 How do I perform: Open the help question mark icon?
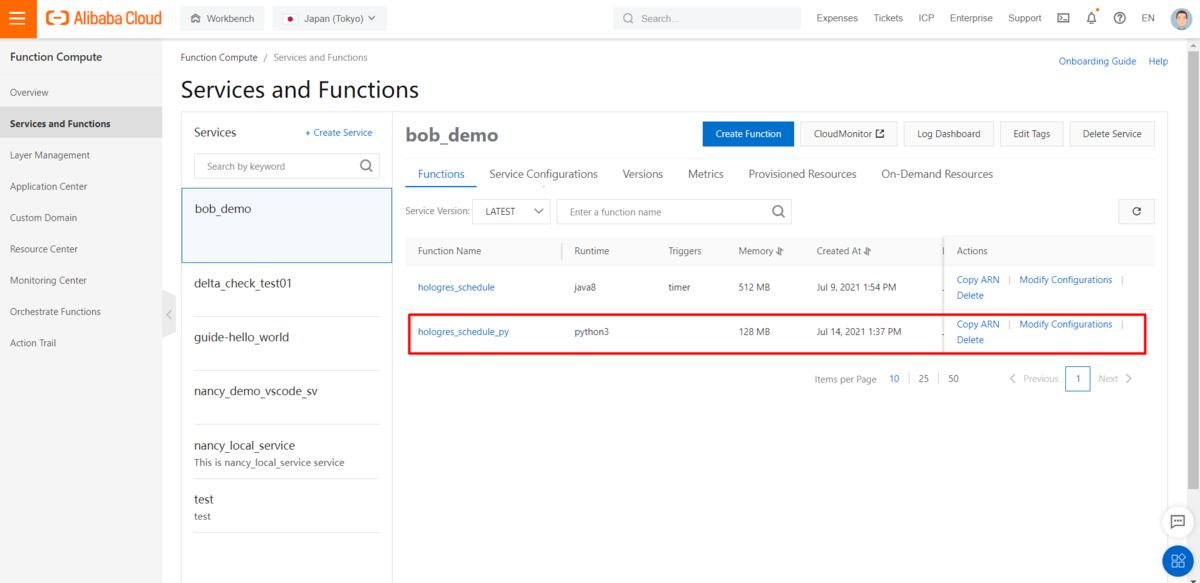[x=1119, y=18]
